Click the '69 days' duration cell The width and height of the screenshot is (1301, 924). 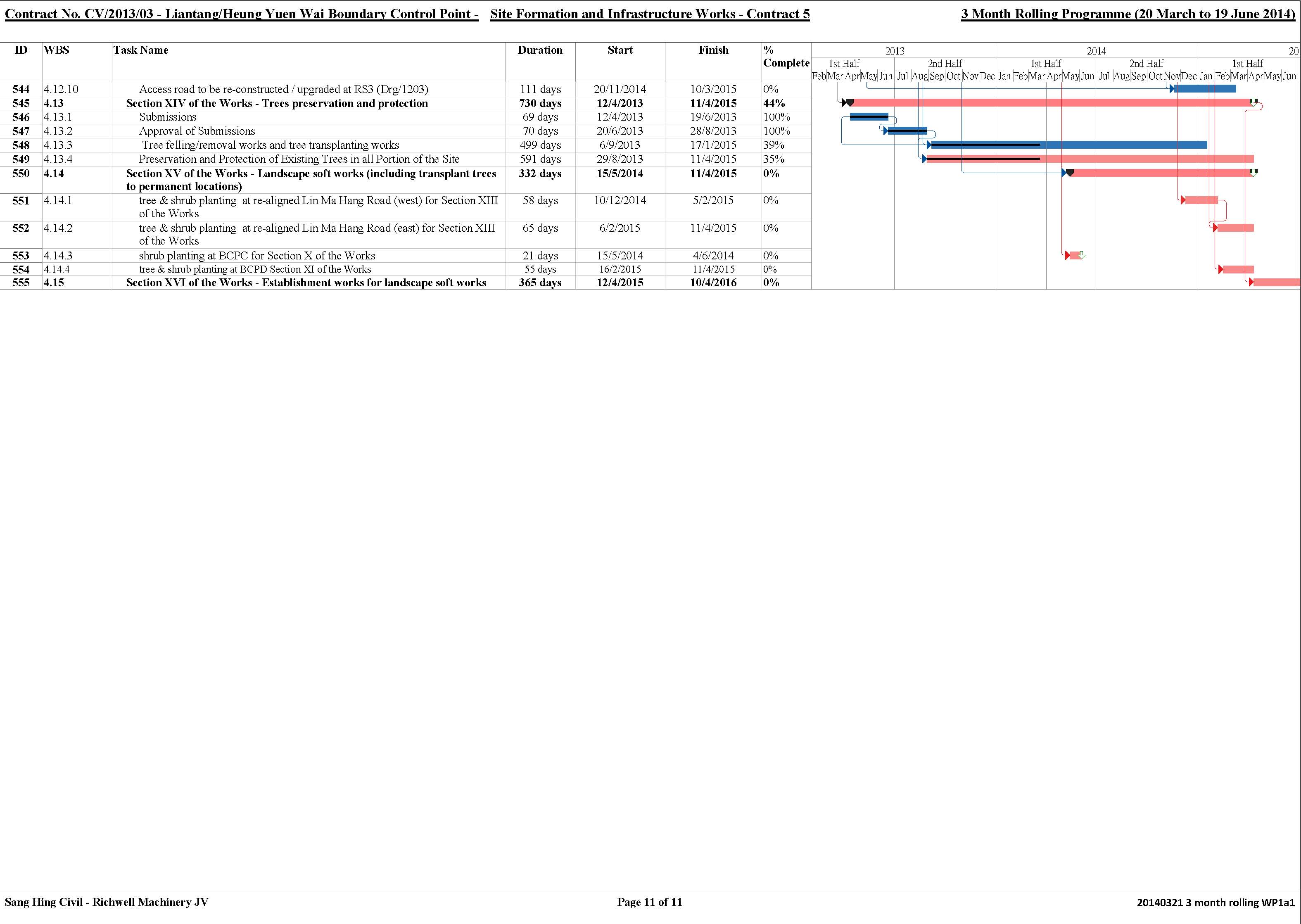tap(540, 116)
